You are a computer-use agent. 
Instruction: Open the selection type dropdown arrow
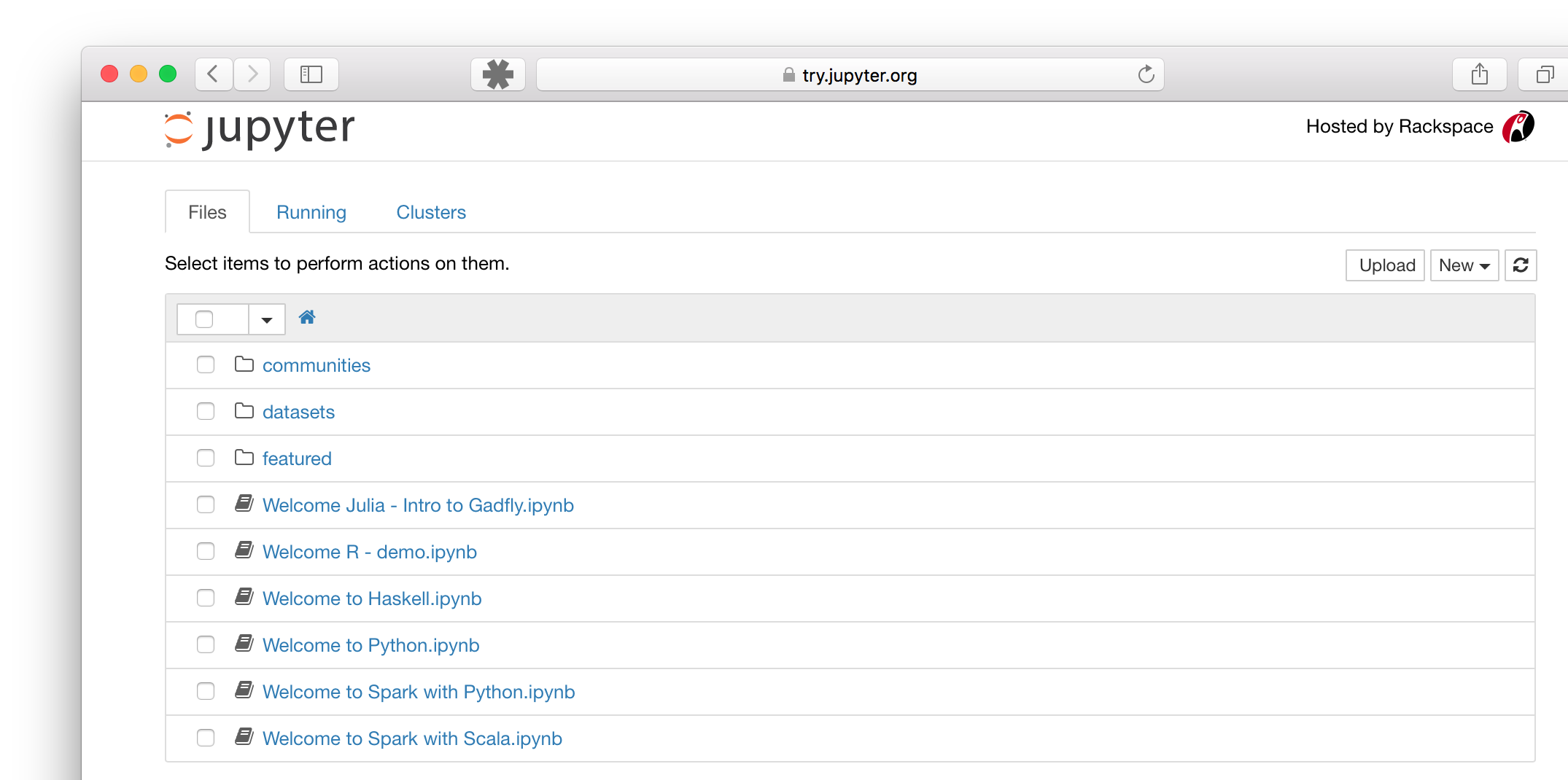pyautogui.click(x=267, y=319)
